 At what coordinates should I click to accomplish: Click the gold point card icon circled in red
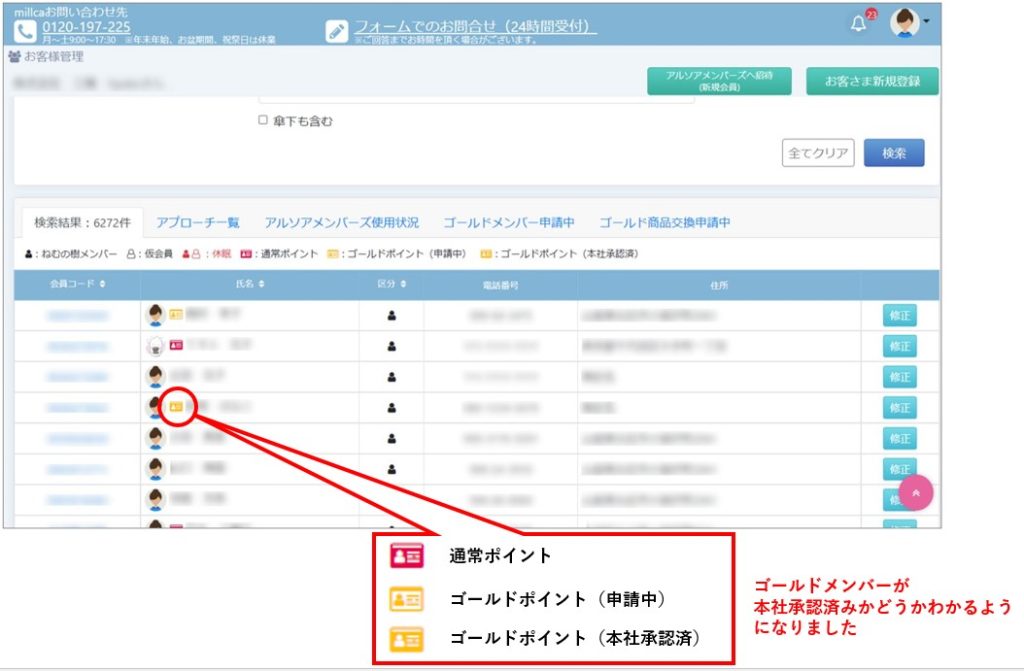pos(176,407)
